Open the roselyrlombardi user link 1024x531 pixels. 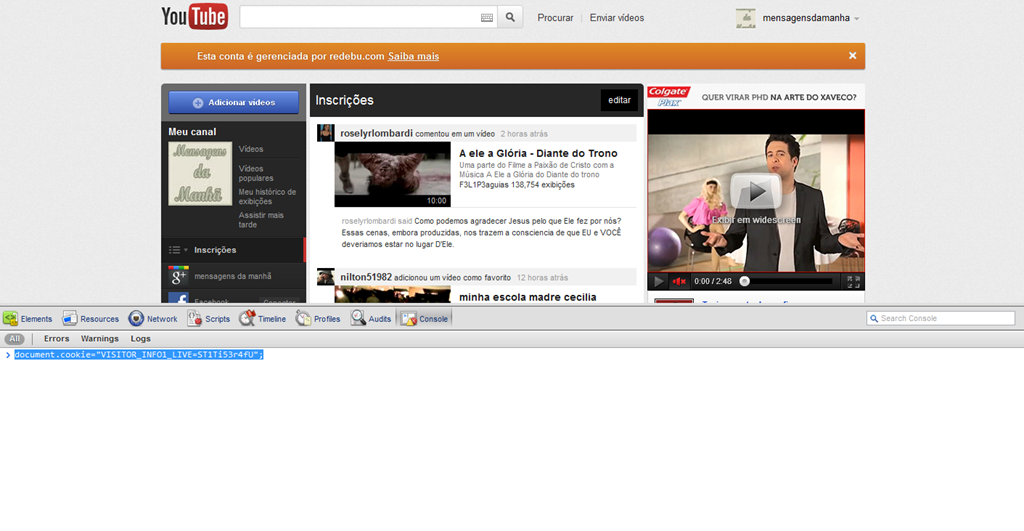click(x=376, y=133)
